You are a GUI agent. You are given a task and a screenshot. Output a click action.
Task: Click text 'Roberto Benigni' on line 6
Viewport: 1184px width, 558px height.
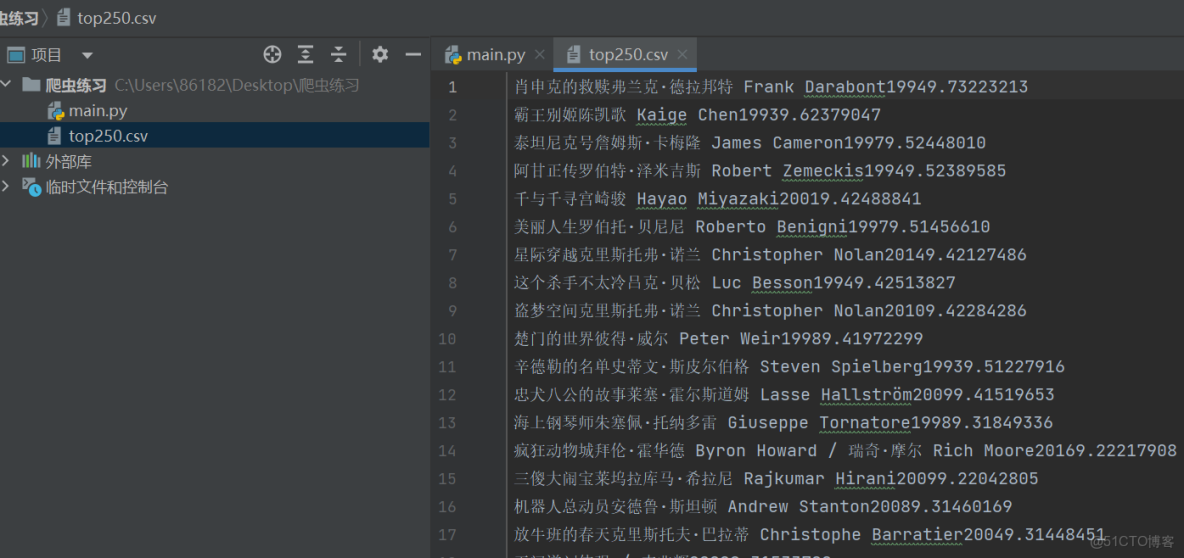pos(772,227)
